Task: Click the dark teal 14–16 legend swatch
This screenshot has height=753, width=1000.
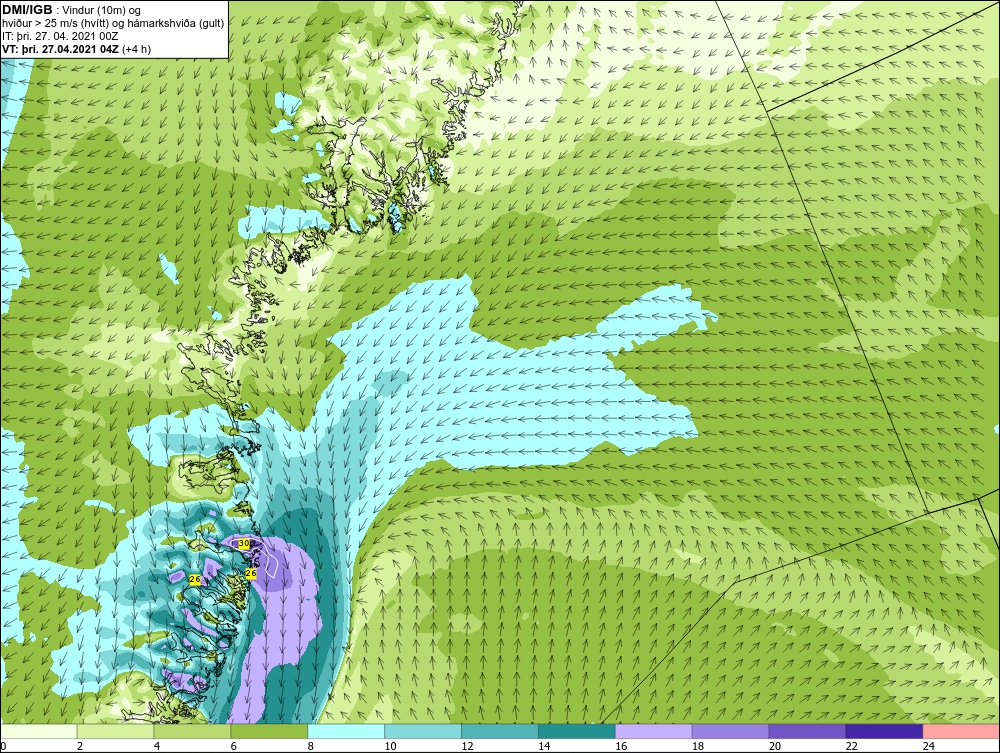Action: pos(577,731)
